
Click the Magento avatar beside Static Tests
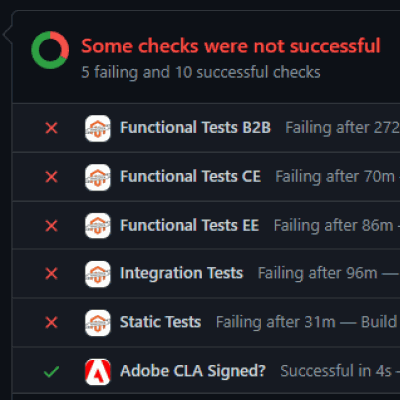tap(98, 323)
